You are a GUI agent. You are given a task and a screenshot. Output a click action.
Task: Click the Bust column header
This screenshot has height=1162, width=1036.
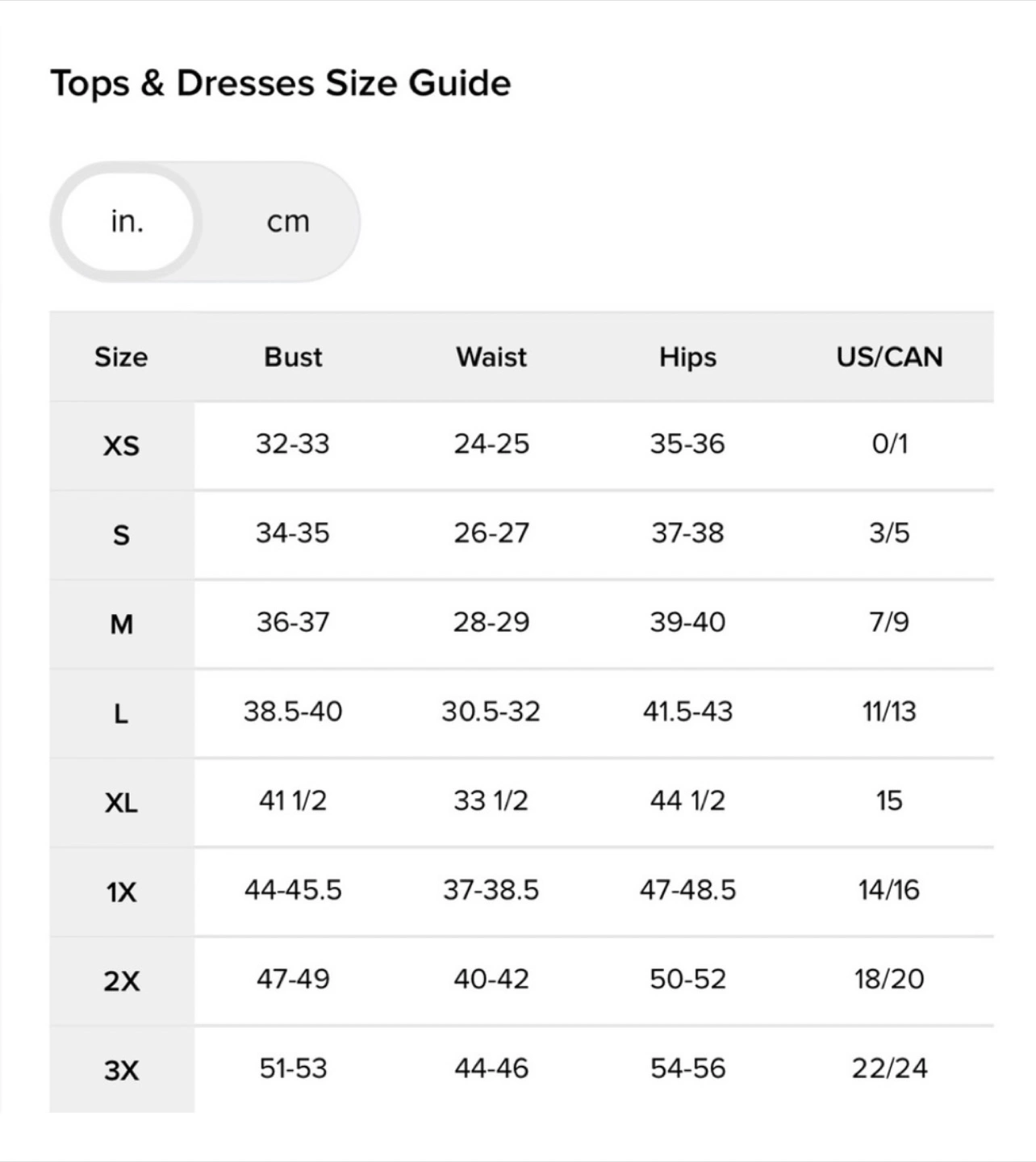(293, 357)
